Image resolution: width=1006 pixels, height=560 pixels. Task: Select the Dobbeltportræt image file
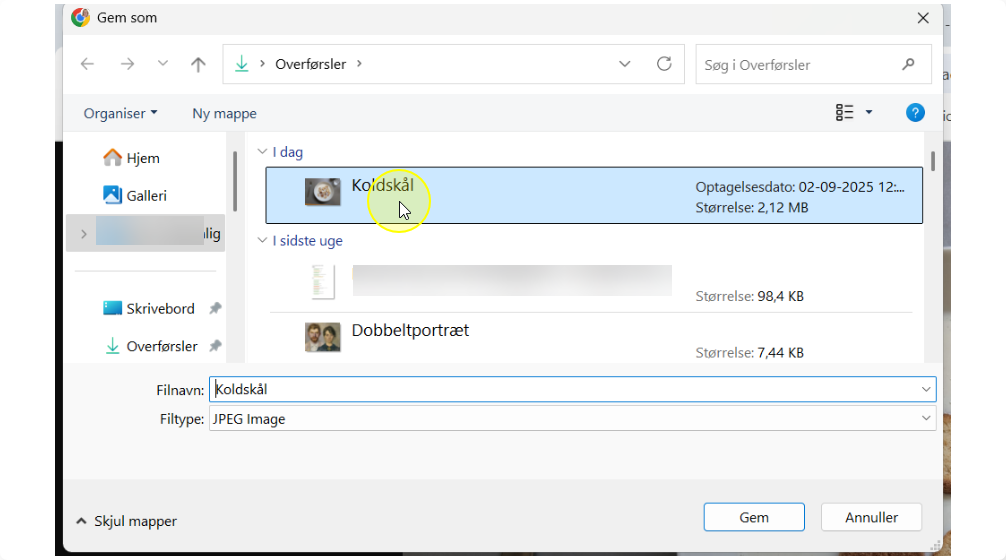[410, 331]
